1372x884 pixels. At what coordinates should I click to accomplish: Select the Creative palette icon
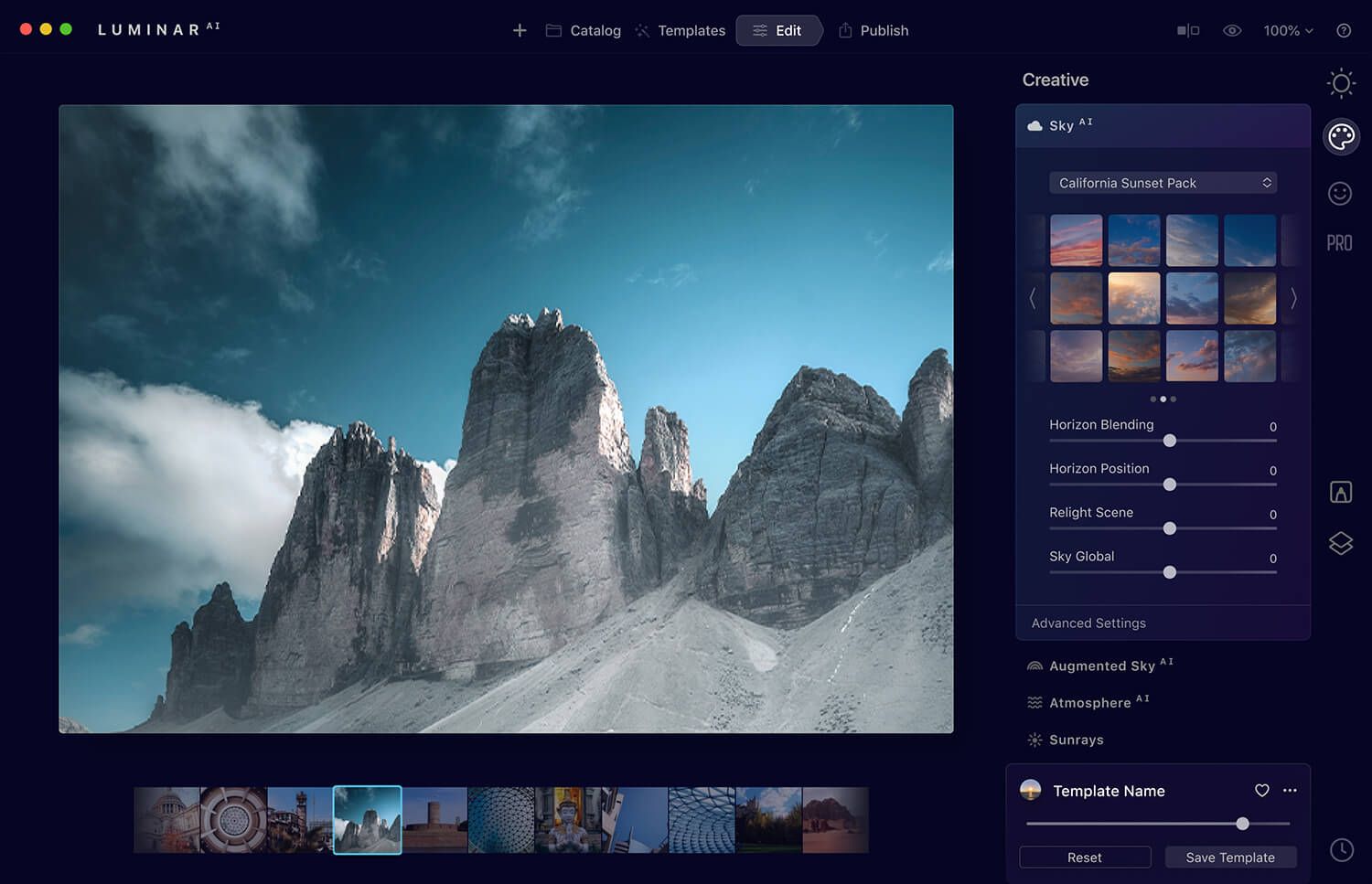pyautogui.click(x=1341, y=137)
